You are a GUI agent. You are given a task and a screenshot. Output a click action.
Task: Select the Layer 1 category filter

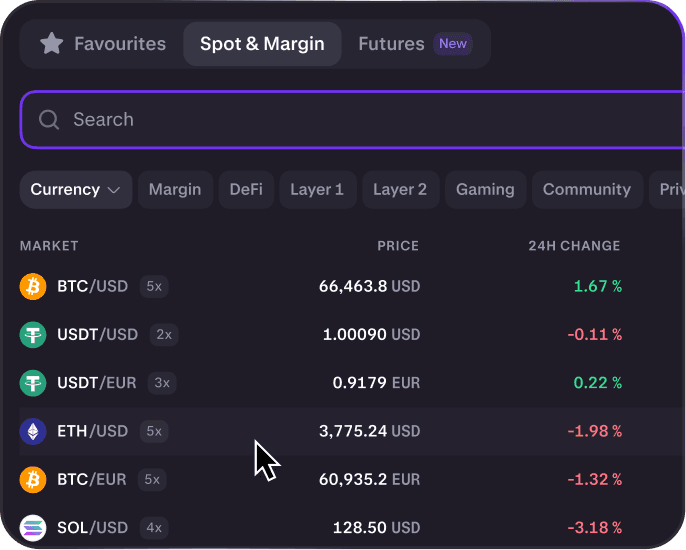(317, 190)
